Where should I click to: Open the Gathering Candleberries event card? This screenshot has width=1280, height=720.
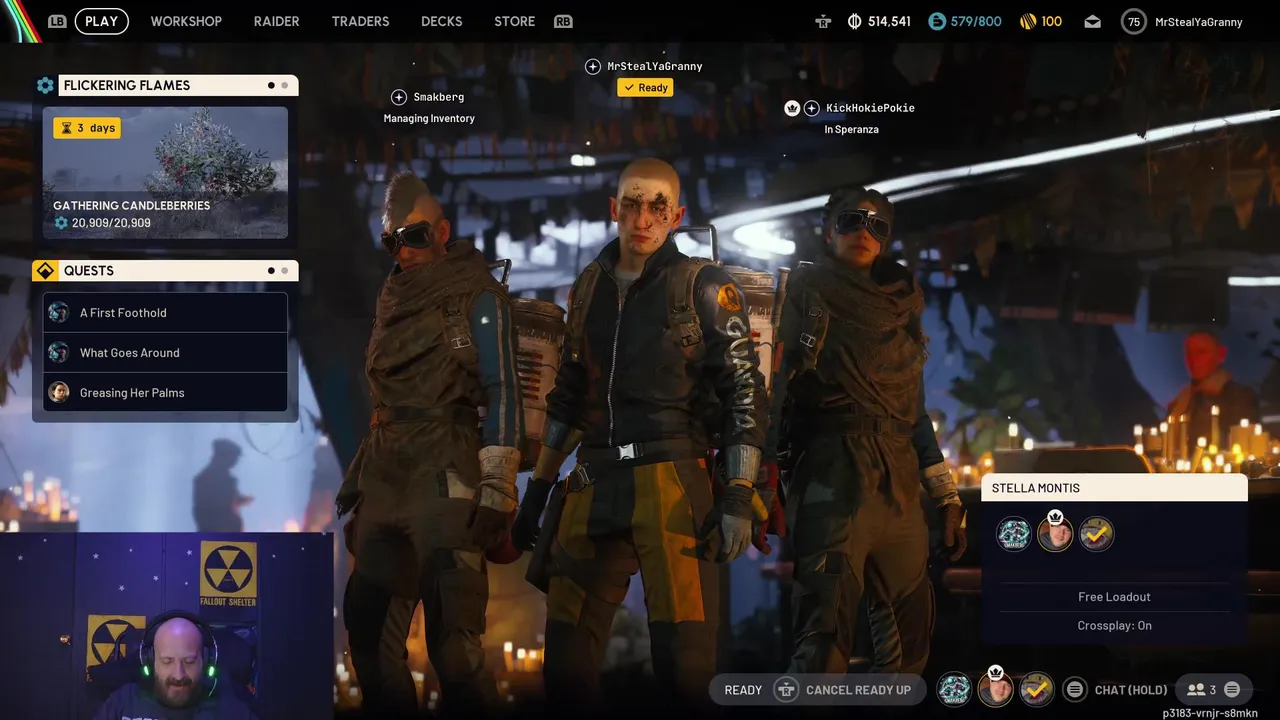point(165,172)
